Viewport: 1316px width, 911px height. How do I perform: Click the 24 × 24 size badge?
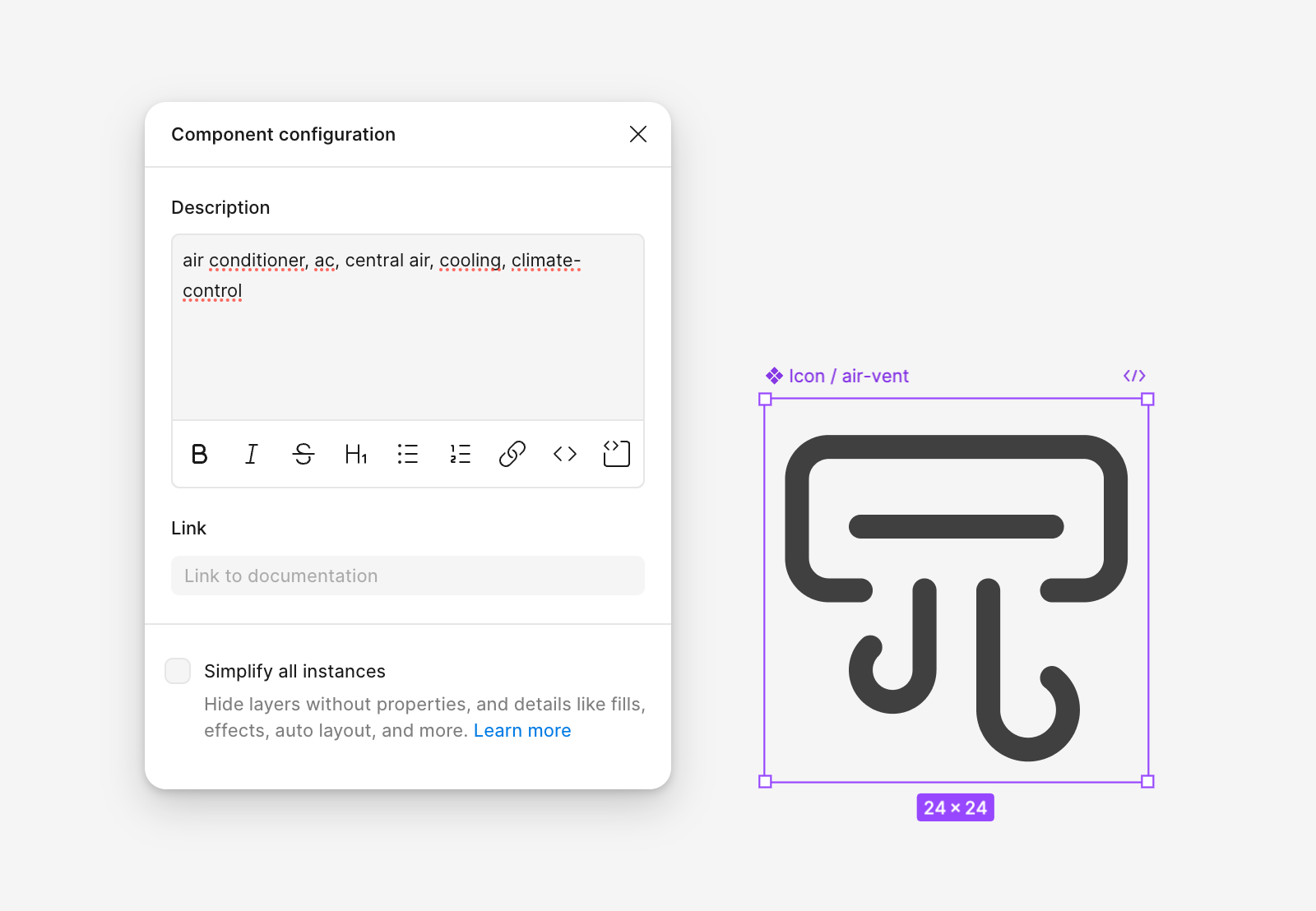[x=955, y=807]
